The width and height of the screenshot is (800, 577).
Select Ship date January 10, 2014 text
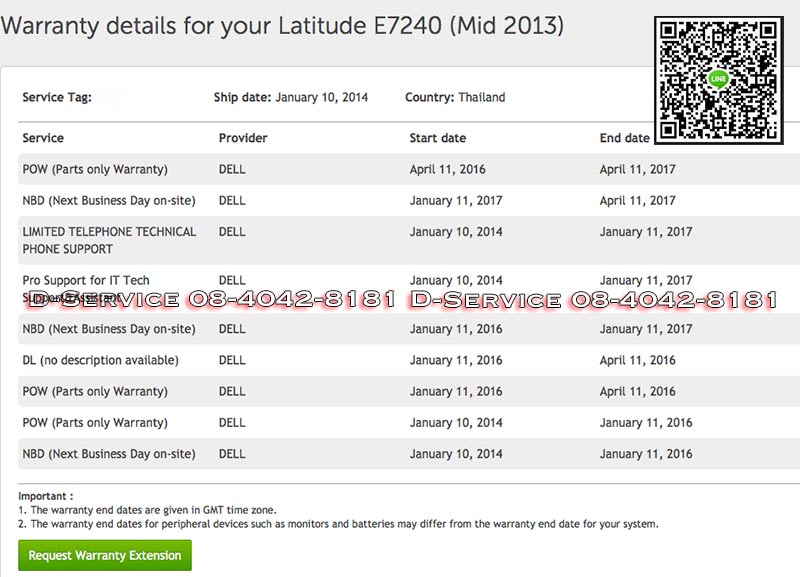(x=291, y=97)
